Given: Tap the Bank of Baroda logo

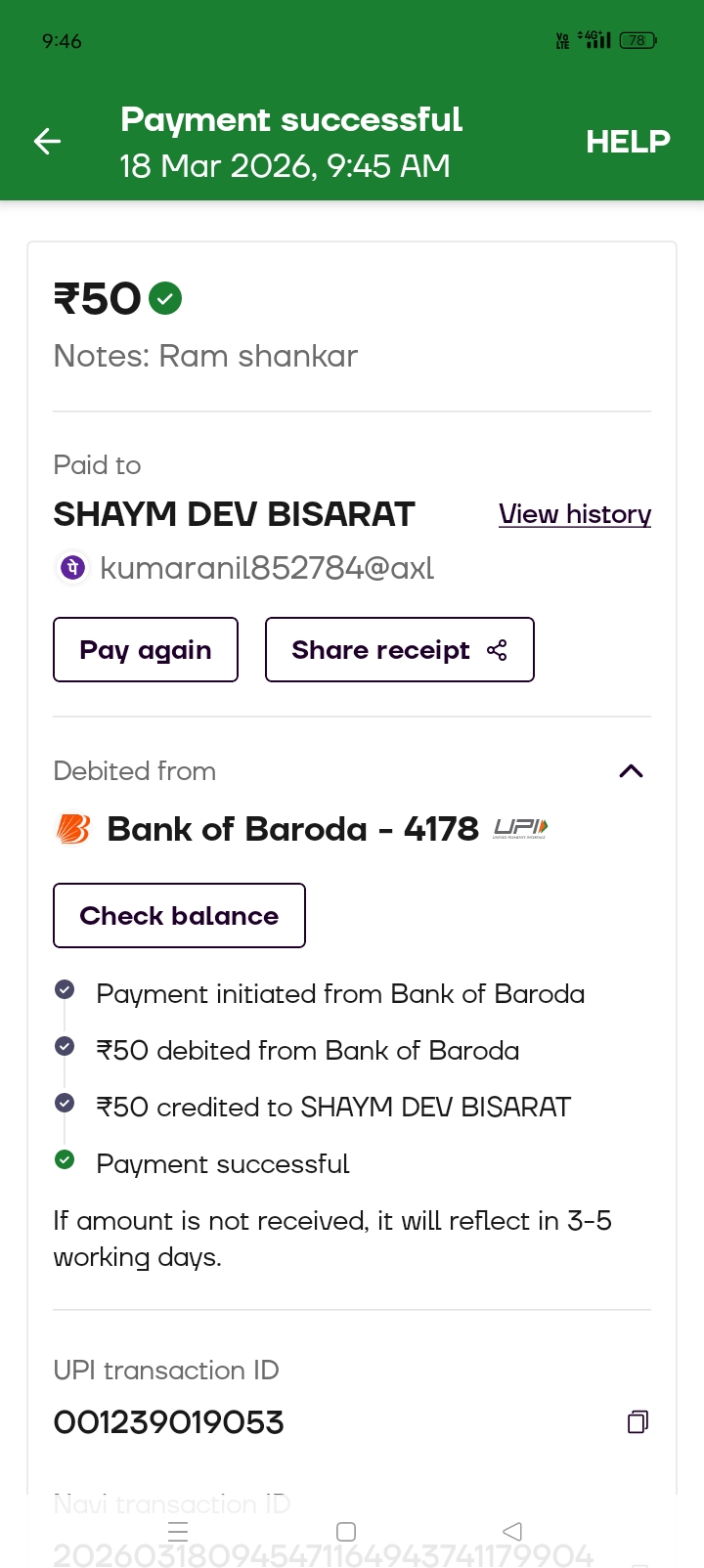Looking at the screenshot, I should coord(73,830).
